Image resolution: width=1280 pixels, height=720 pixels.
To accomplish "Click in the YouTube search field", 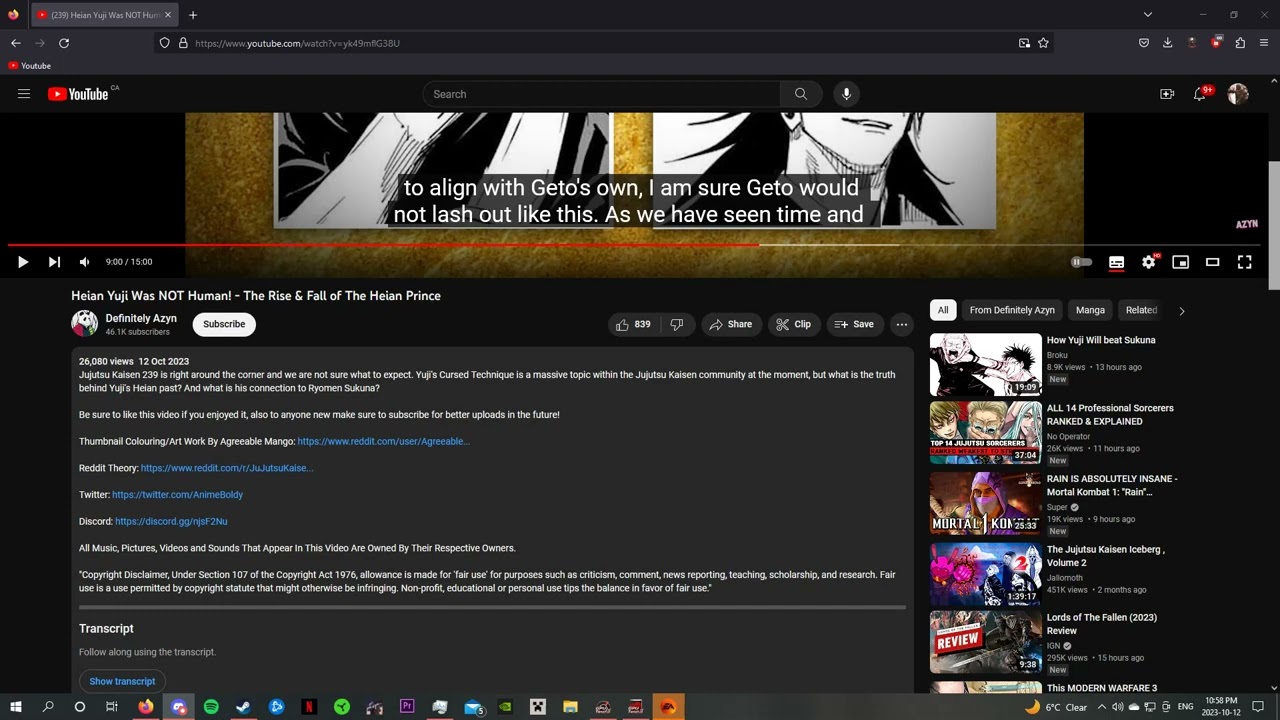I will pyautogui.click(x=602, y=94).
